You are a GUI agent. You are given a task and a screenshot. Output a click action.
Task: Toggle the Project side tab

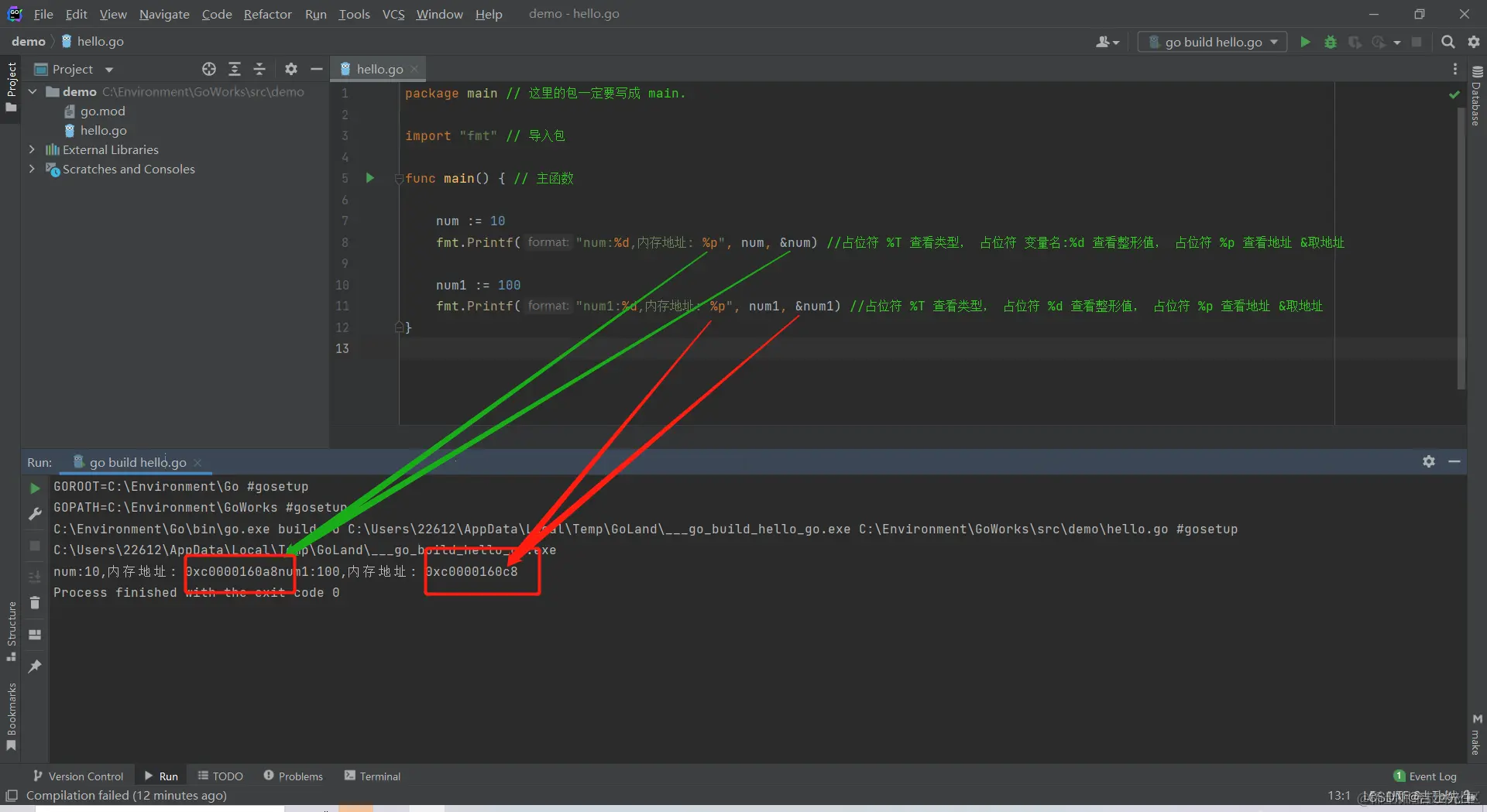coord(12,87)
